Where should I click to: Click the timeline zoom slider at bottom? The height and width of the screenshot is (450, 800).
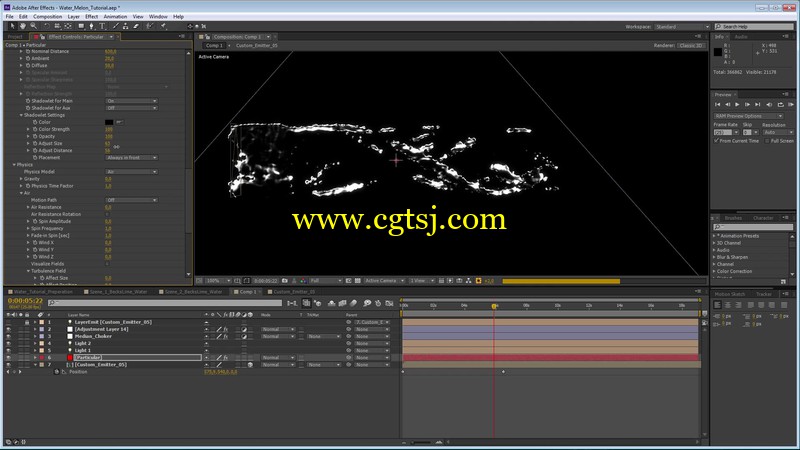pos(422,442)
